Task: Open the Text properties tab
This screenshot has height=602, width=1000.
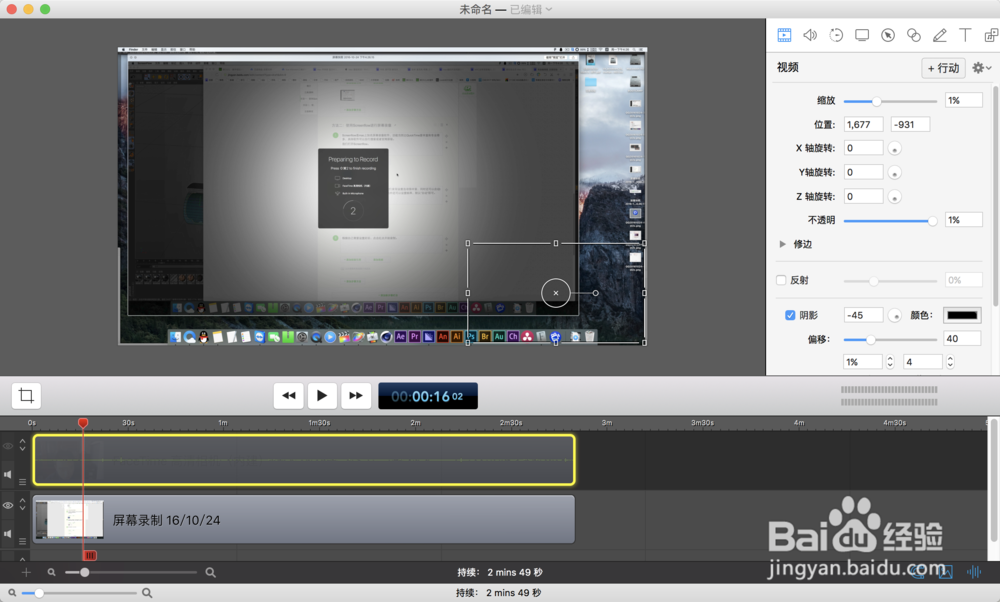Action: tap(965, 35)
